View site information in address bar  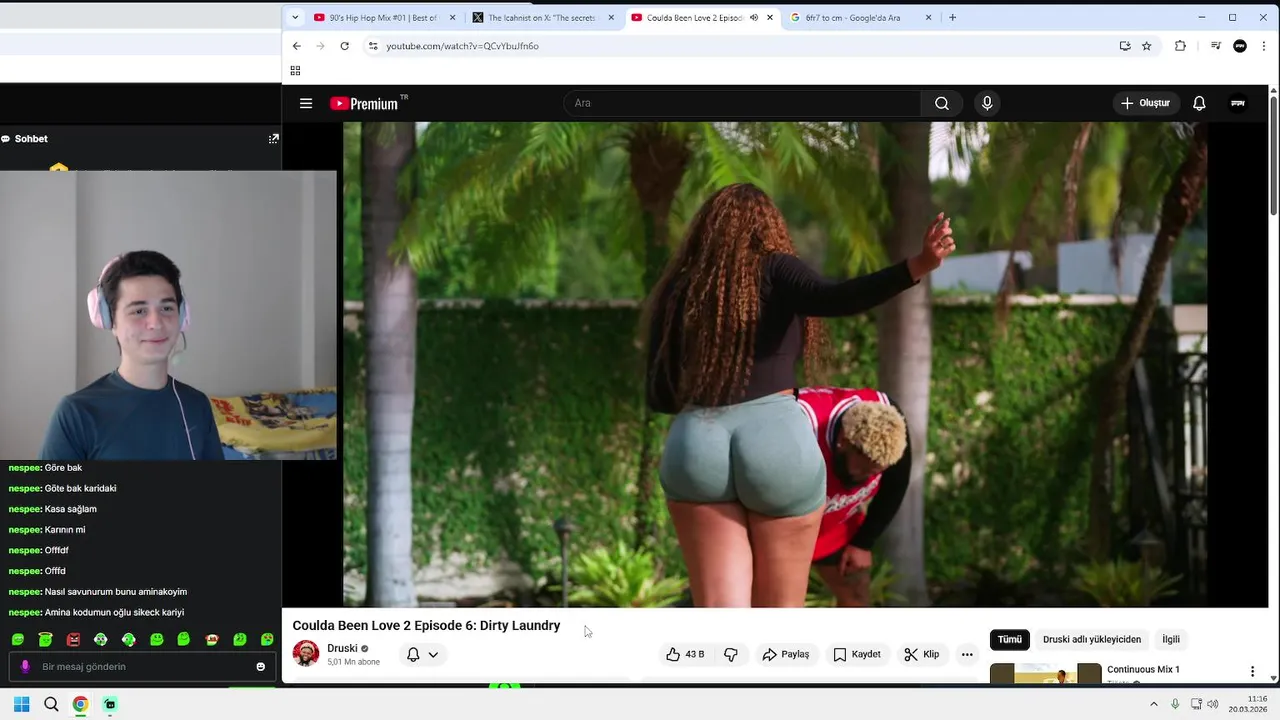click(373, 46)
